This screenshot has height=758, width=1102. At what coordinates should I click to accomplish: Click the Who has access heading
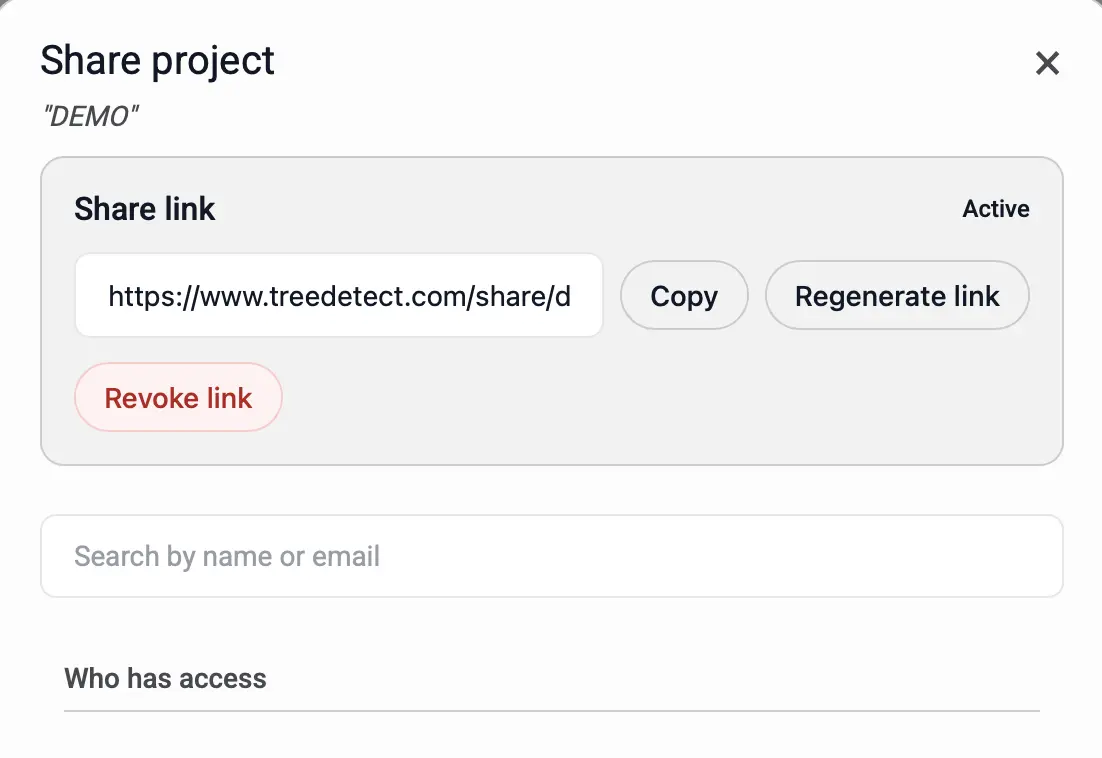click(x=166, y=678)
